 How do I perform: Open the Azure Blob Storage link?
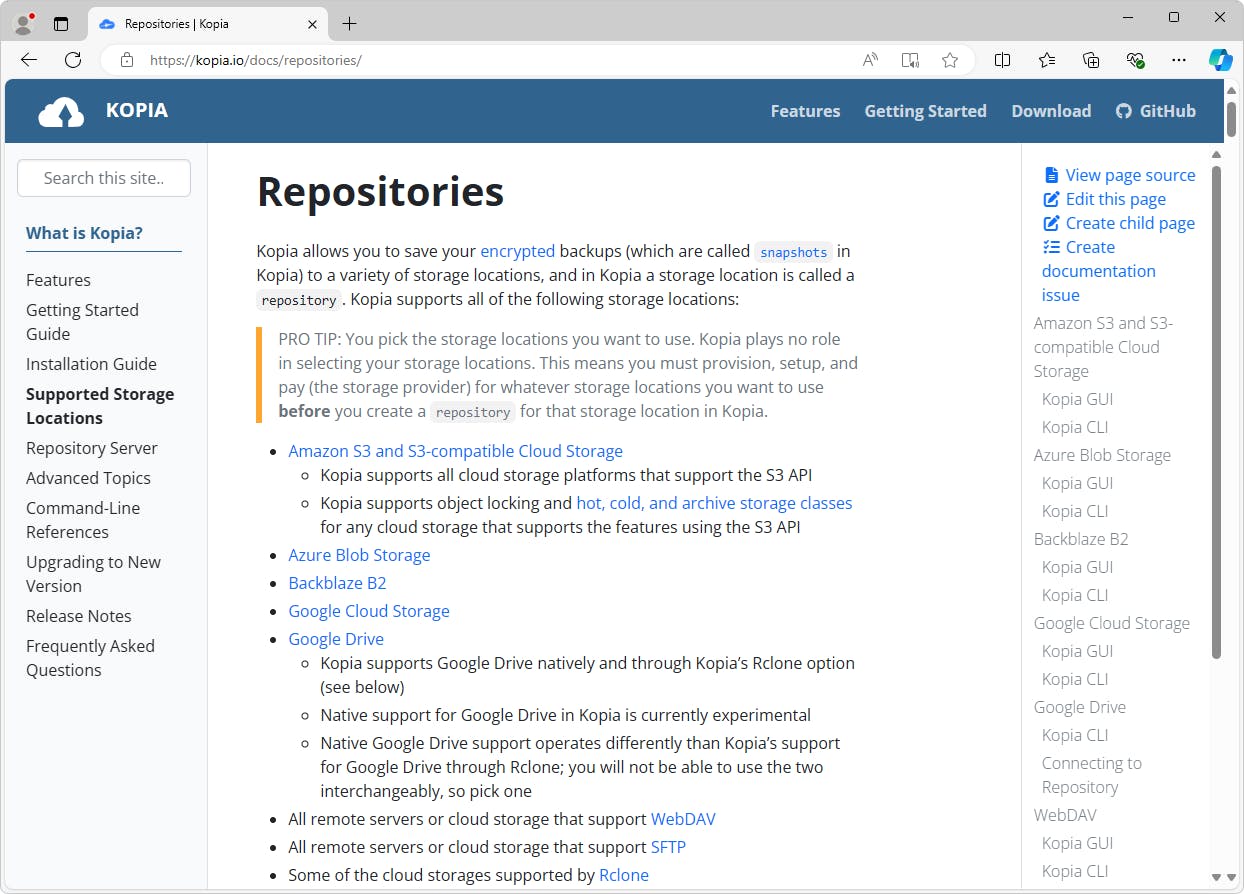(359, 555)
